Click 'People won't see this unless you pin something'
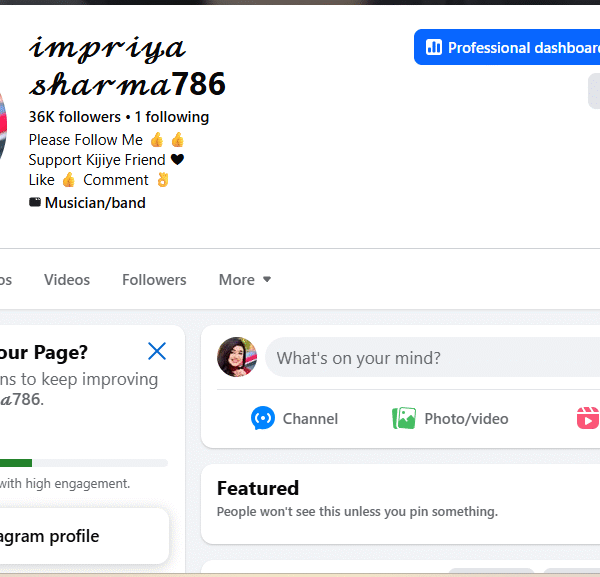Image resolution: width=600 pixels, height=577 pixels. [x=357, y=512]
